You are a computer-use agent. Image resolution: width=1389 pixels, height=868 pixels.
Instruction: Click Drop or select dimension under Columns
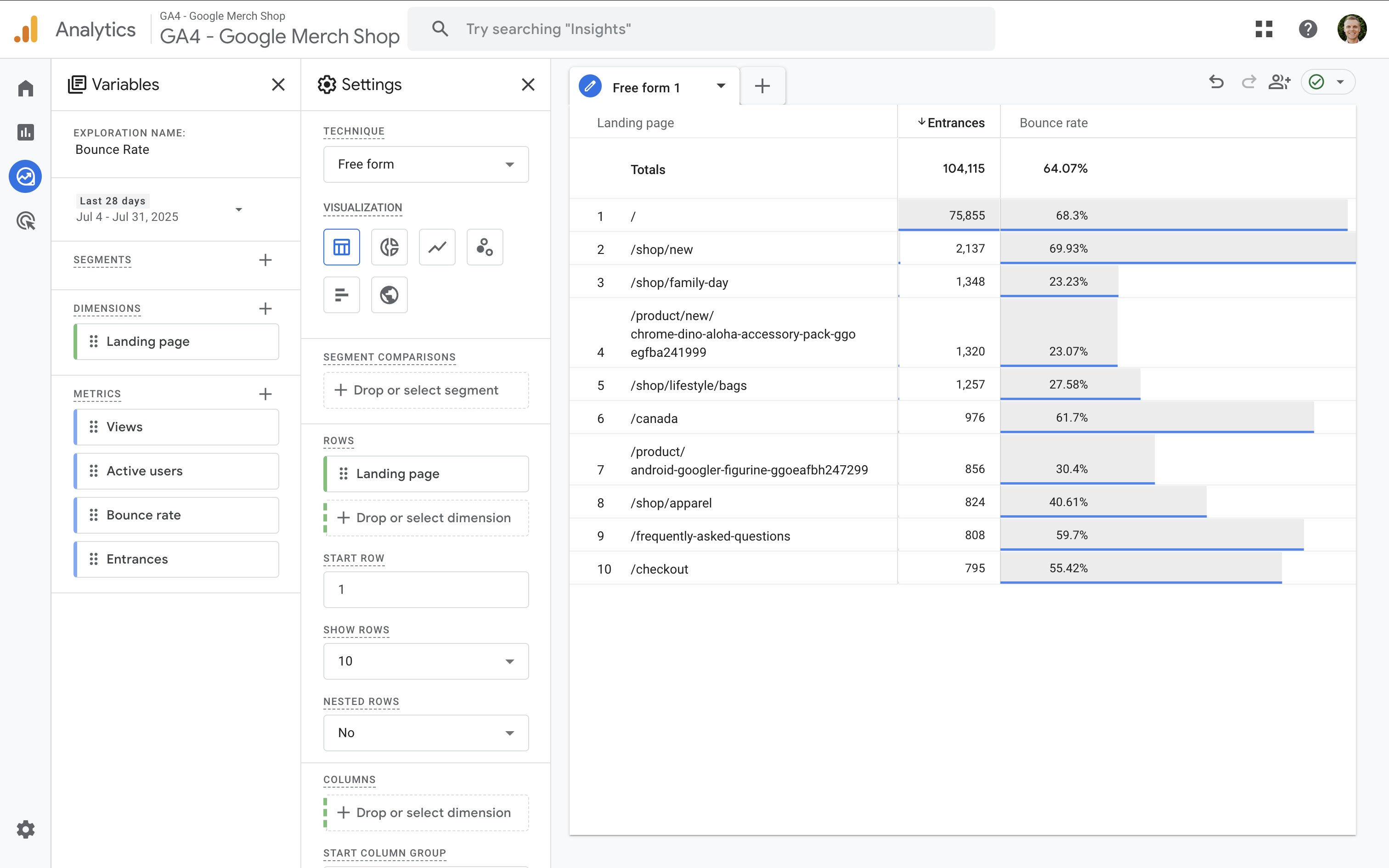click(426, 813)
